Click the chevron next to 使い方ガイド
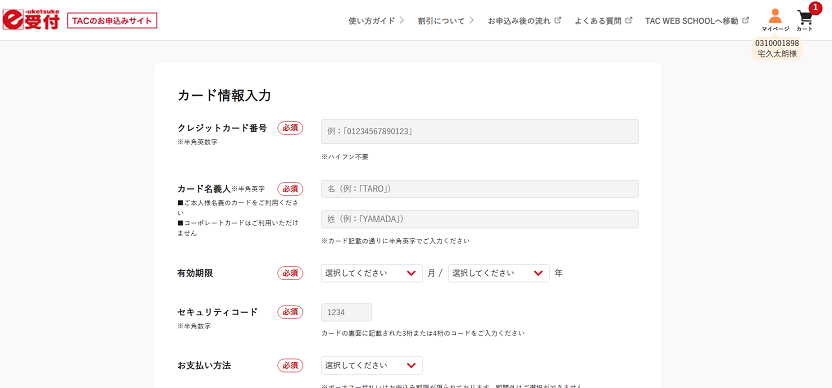832x388 pixels. point(402,21)
